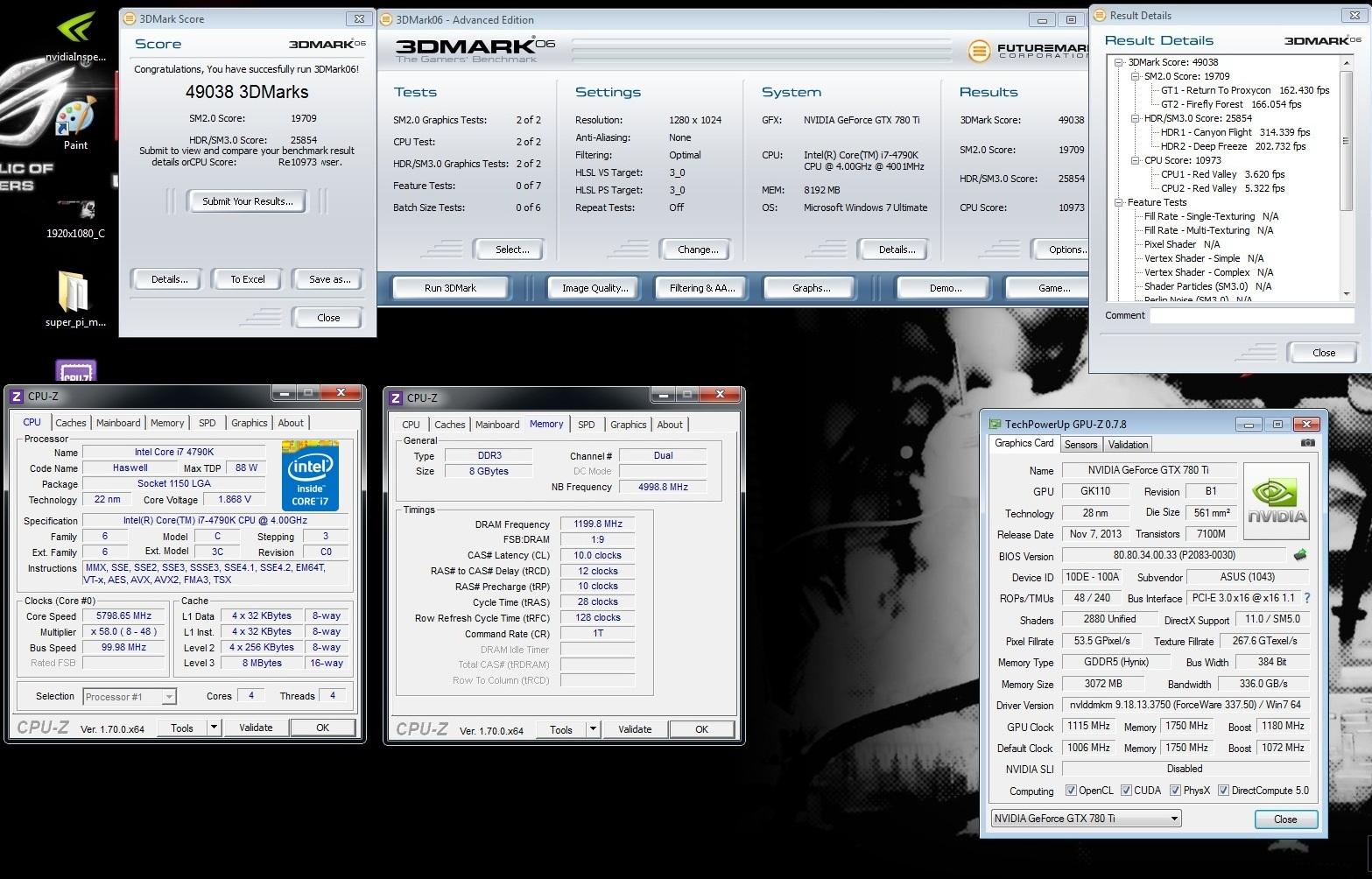The height and width of the screenshot is (879, 1372).
Task: Select GT1 - Return To Proxycon row
Action: tap(1245, 90)
